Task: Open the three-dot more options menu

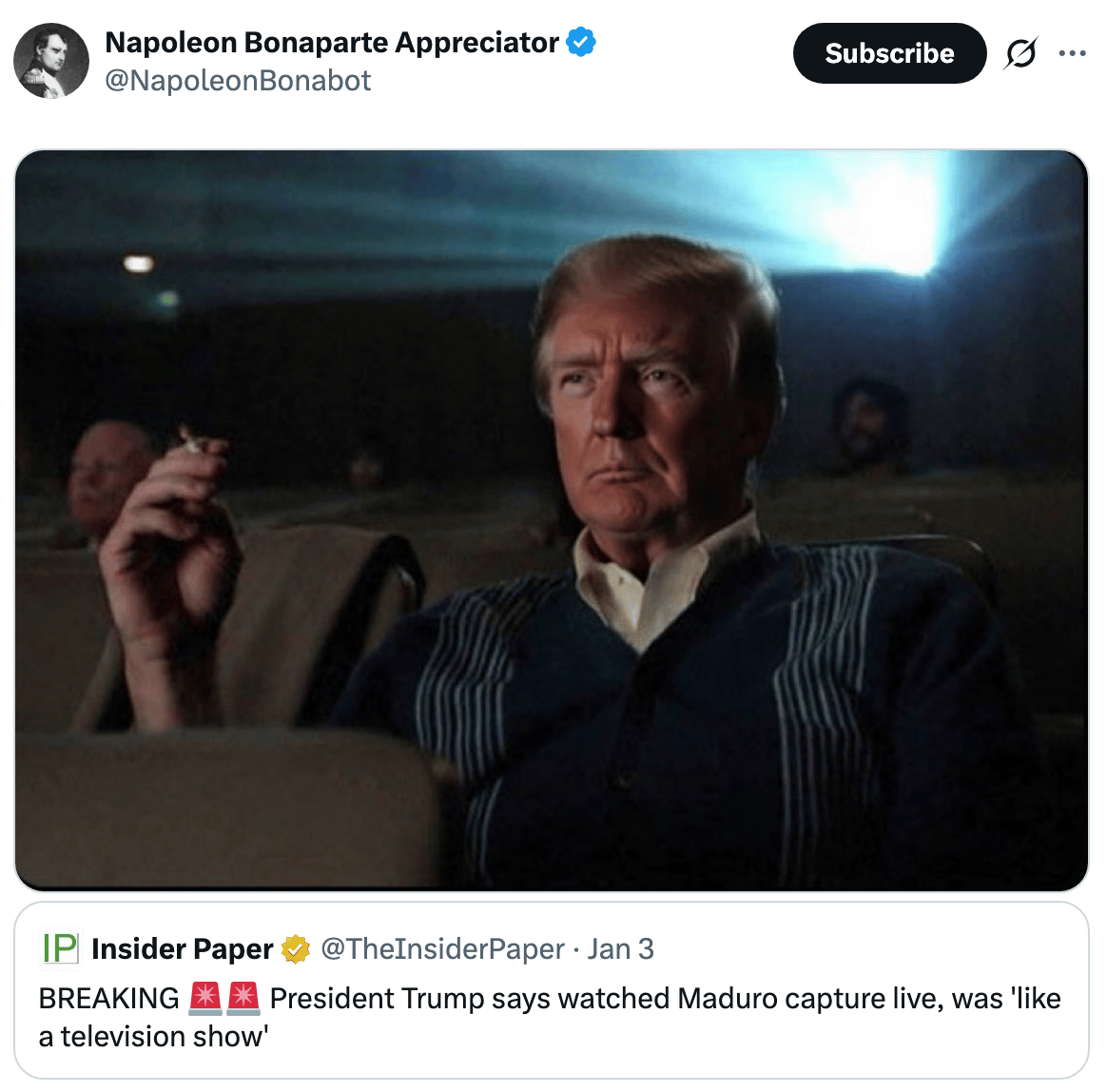Action: [x=1073, y=53]
